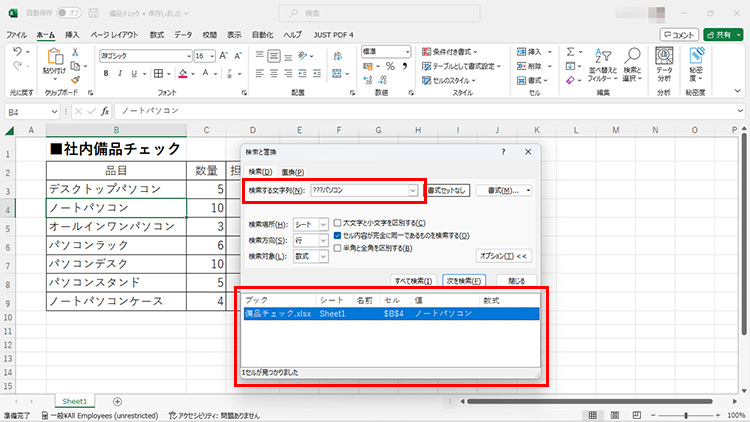Open the 挿入 (Insert) ribbon tab
This screenshot has height=422, width=750.
click(x=72, y=34)
